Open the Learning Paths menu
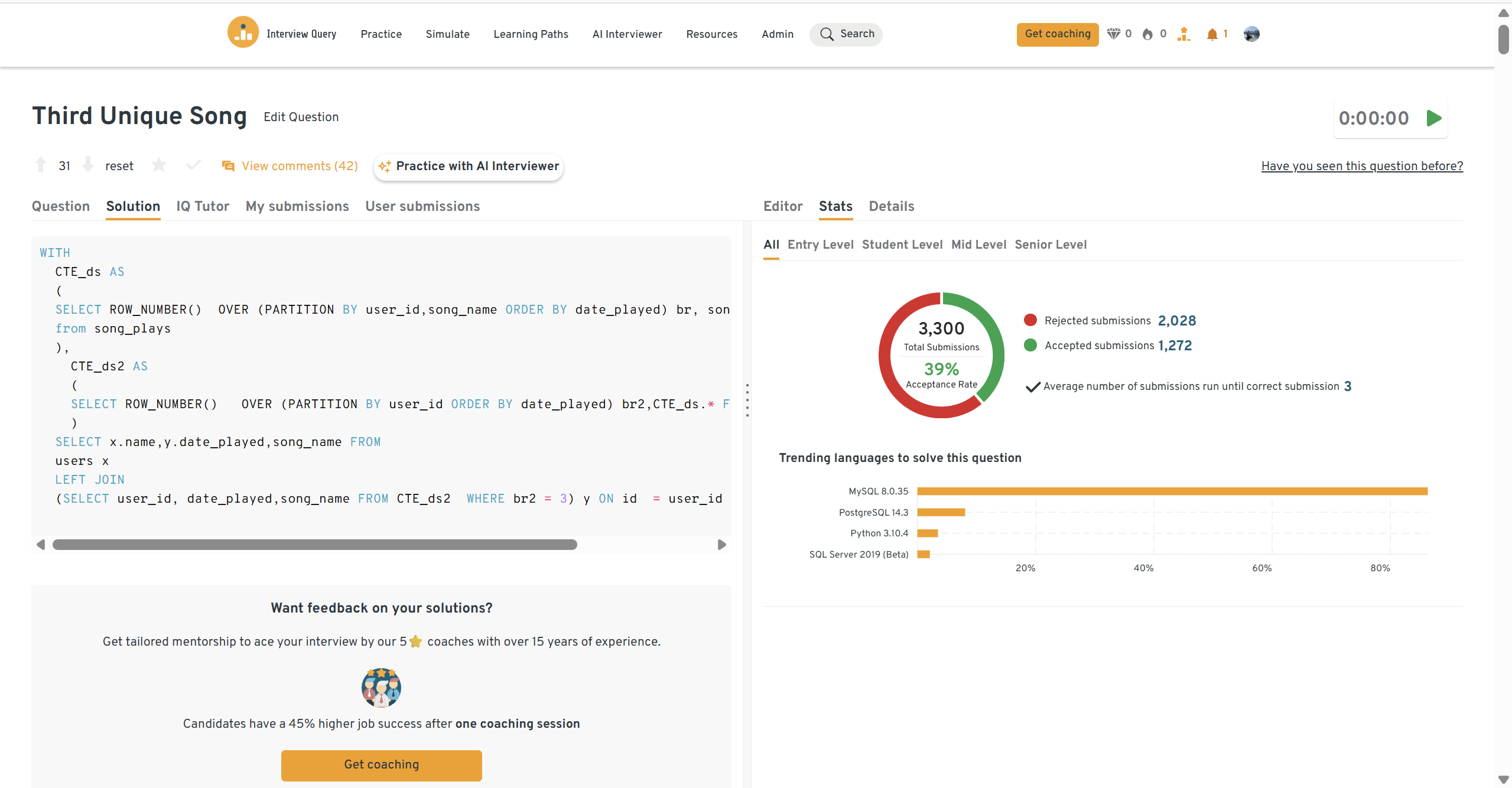Viewport: 1512px width, 788px height. [x=531, y=34]
